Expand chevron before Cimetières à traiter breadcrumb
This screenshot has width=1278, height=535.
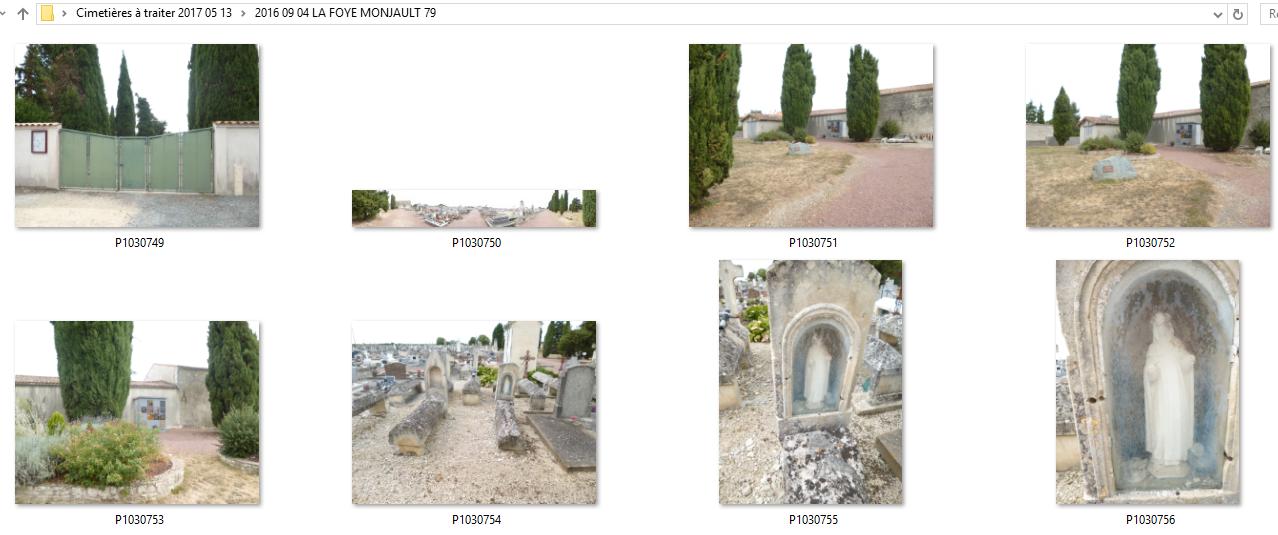click(65, 14)
